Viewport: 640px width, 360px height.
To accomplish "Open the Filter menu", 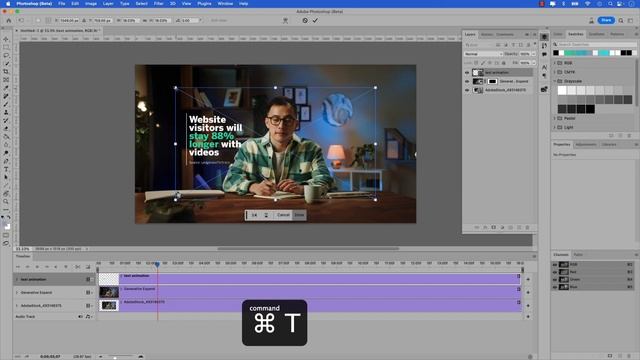I will pos(159,4).
